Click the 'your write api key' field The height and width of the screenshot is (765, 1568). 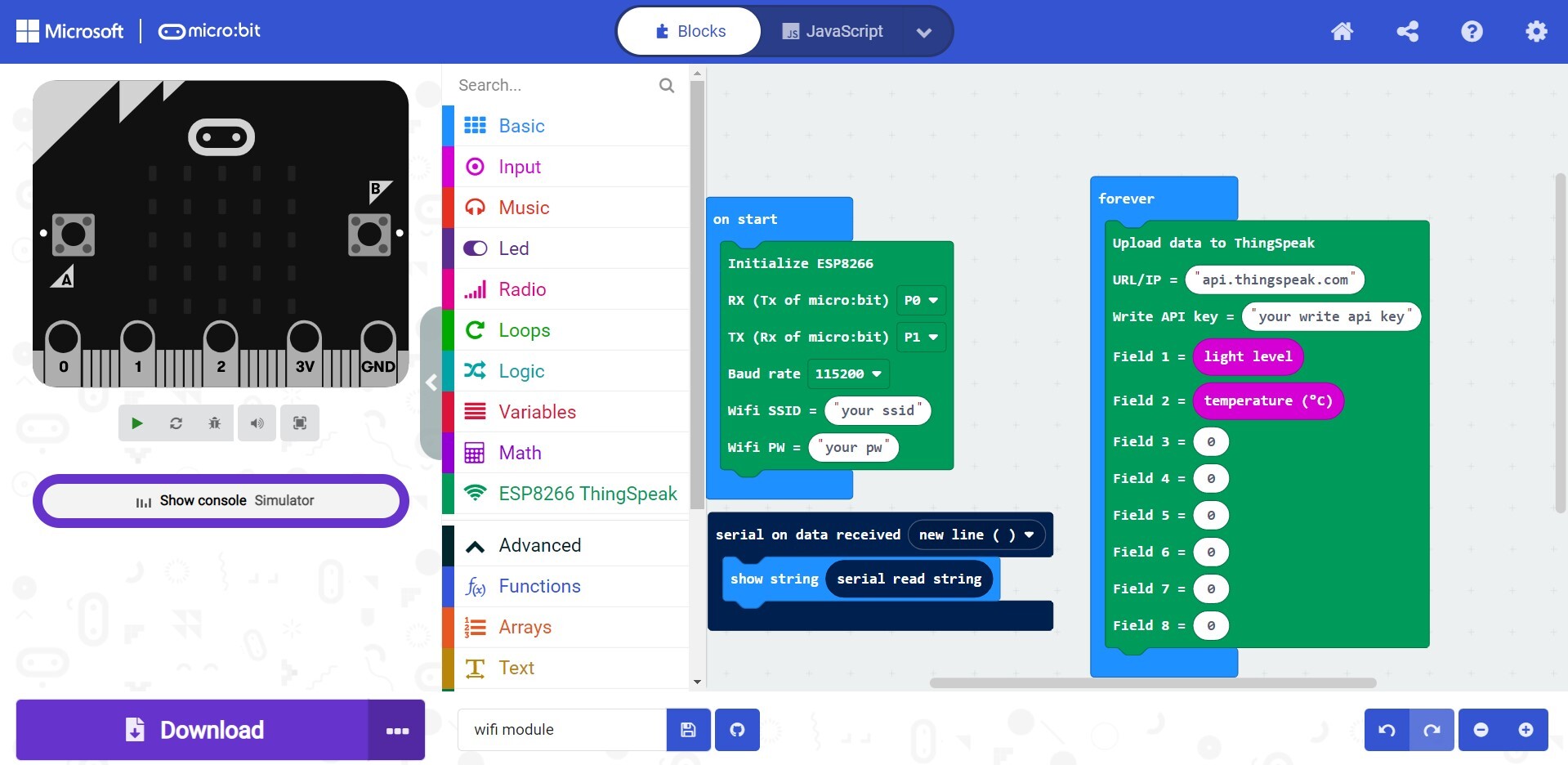tap(1331, 316)
